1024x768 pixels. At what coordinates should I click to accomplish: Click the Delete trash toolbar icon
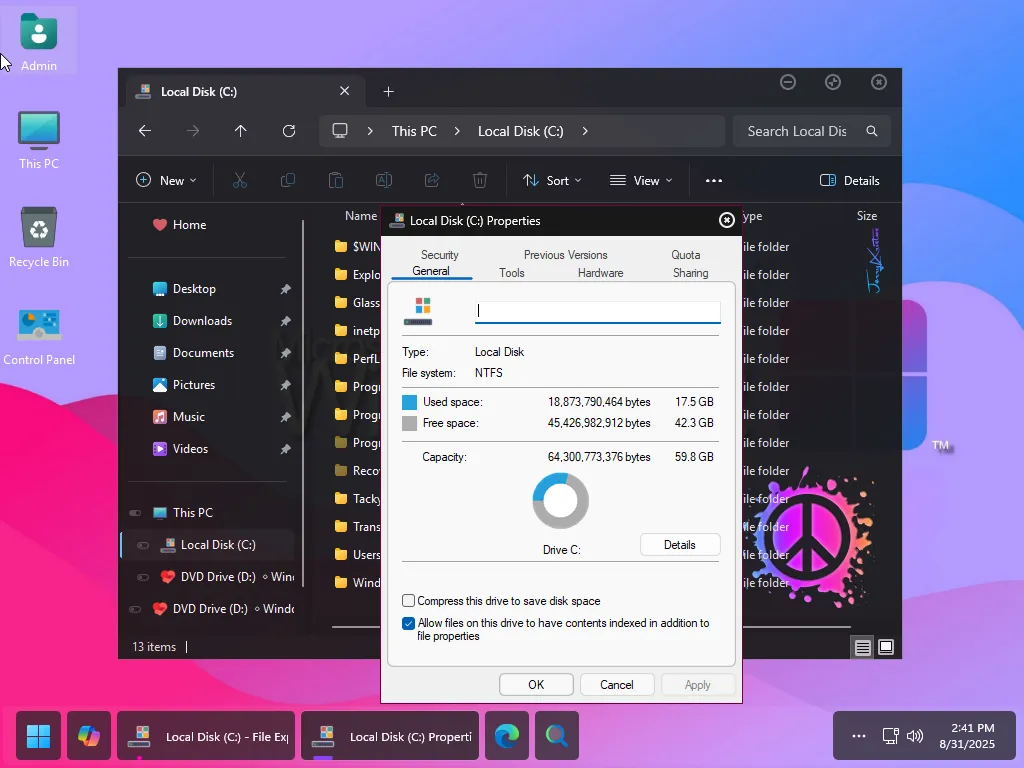point(480,180)
